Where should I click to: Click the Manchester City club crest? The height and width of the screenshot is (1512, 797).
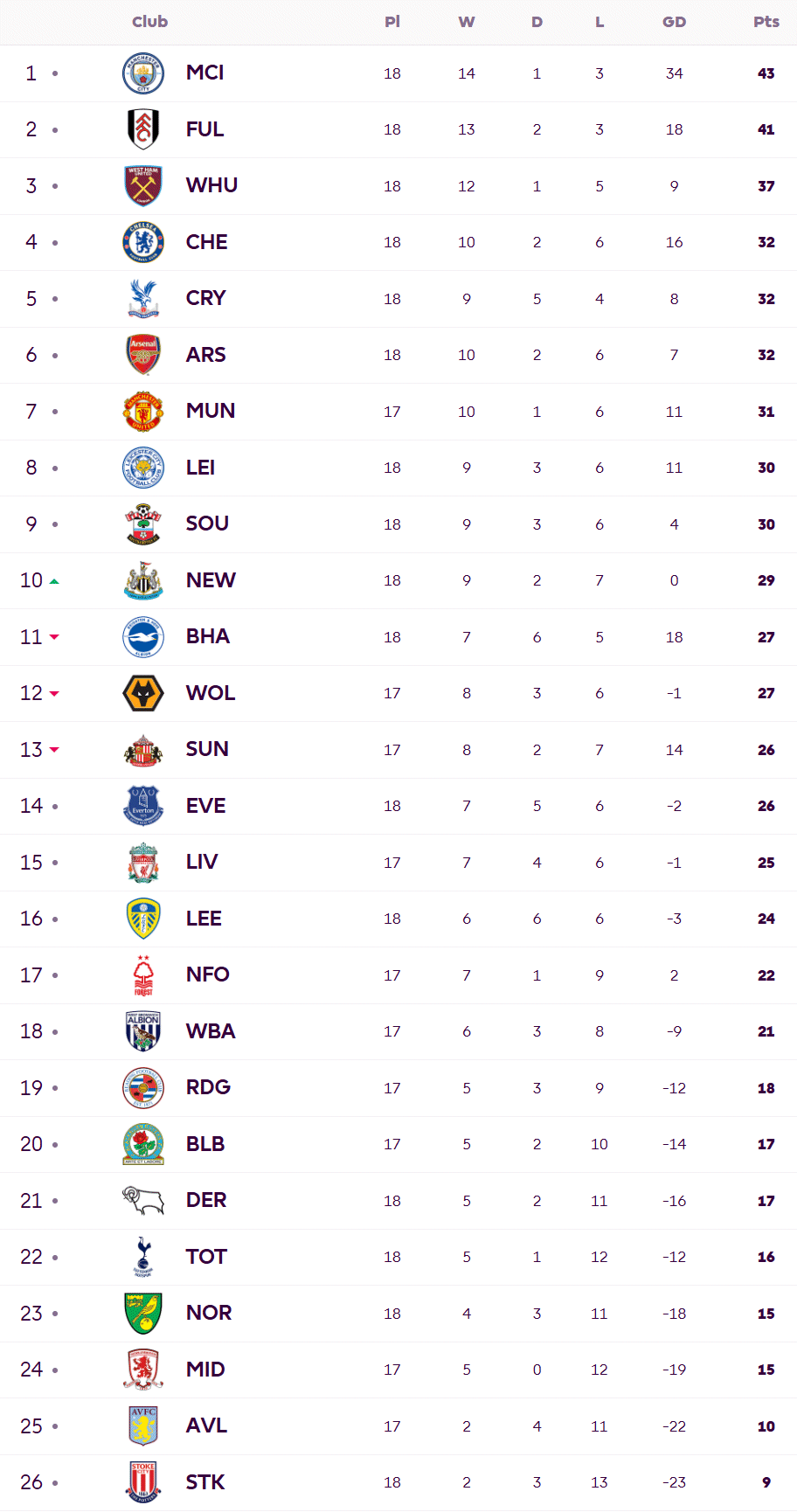point(143,73)
